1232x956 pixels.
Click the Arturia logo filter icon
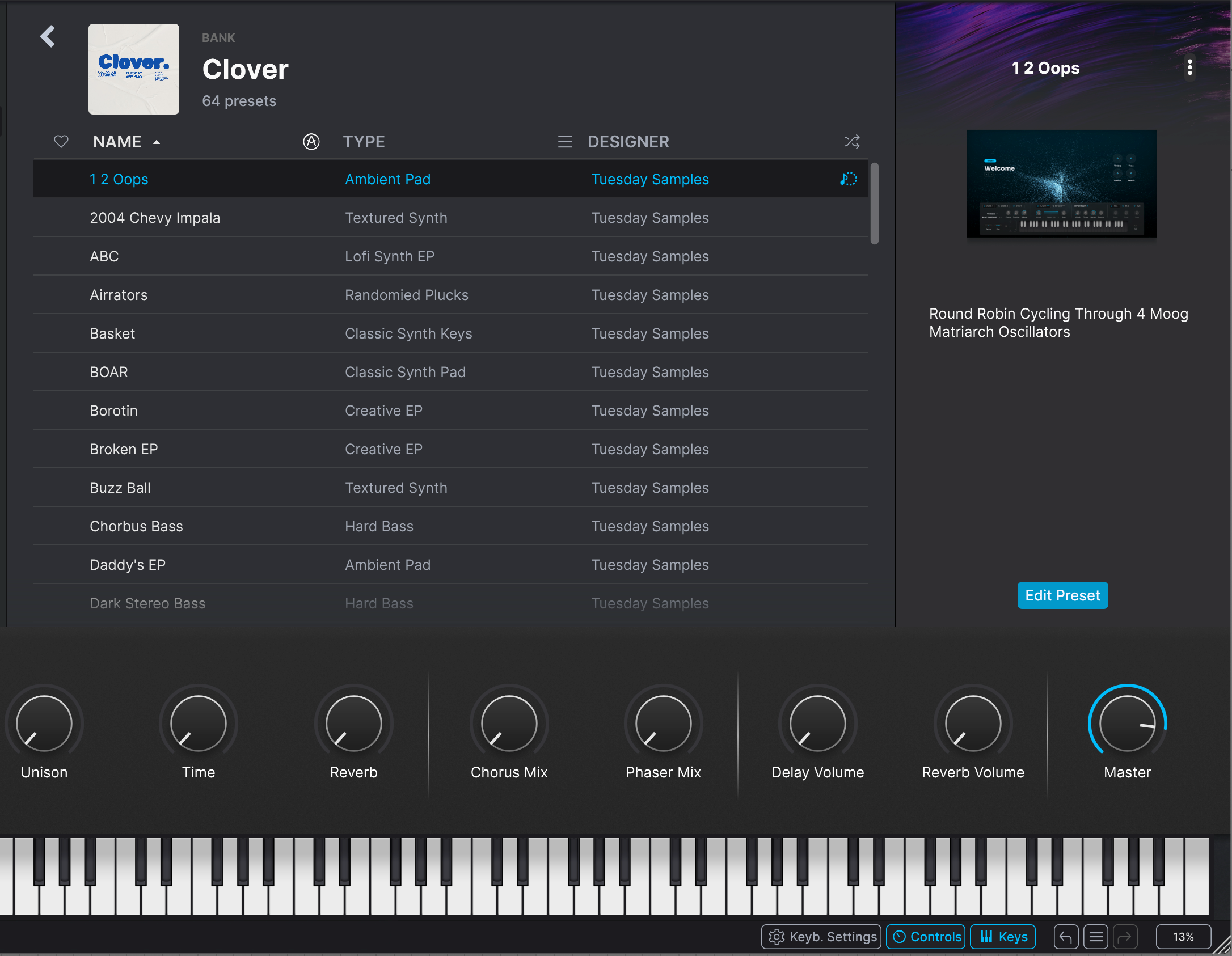pos(311,141)
